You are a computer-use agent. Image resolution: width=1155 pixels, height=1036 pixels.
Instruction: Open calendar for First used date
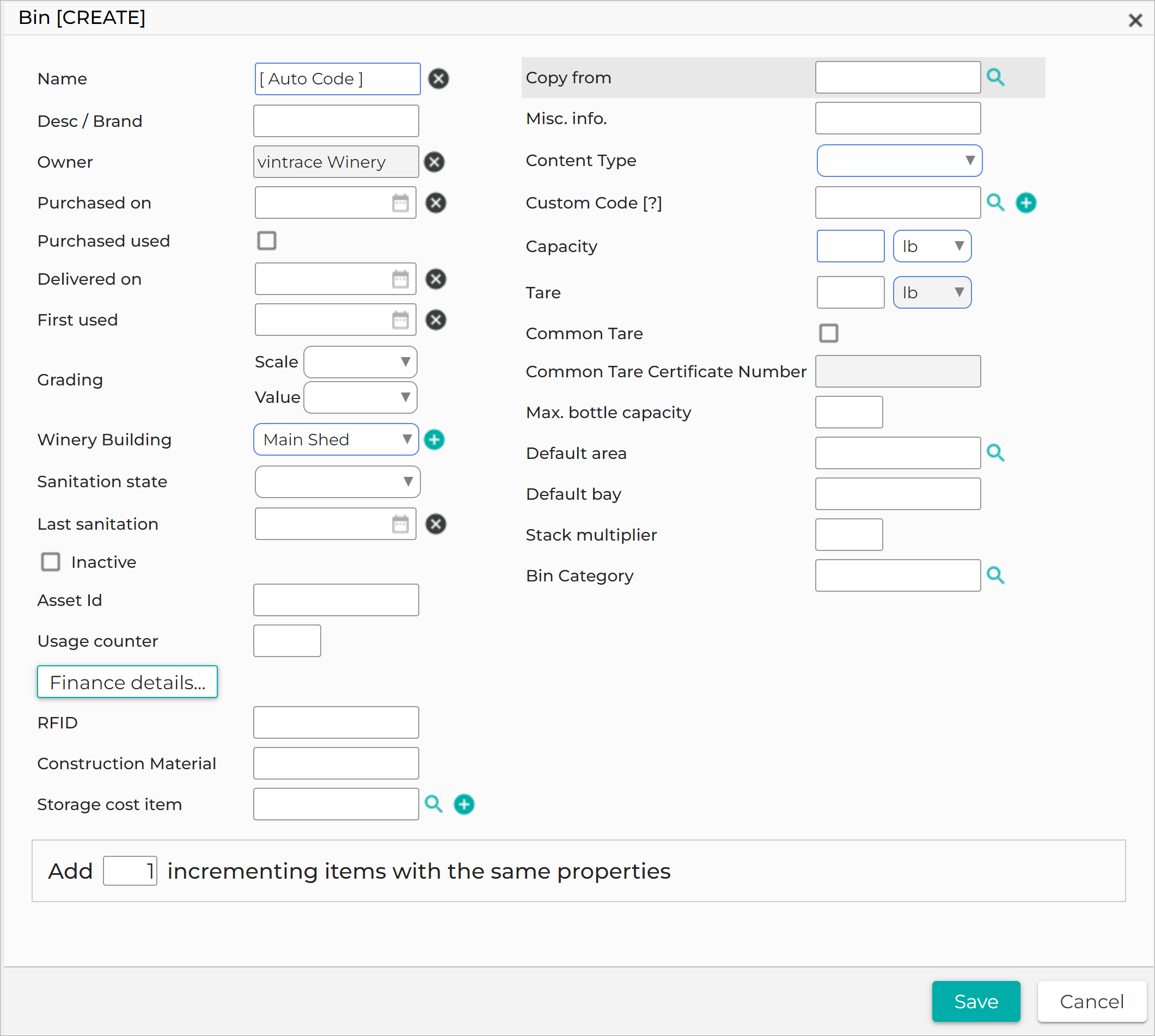[400, 320]
